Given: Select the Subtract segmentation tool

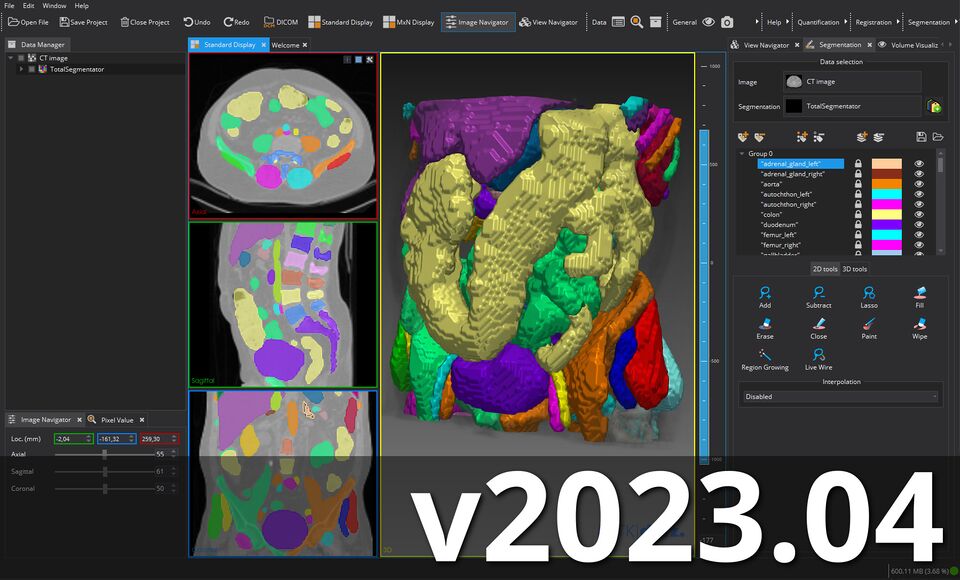Looking at the screenshot, I should point(818,296).
